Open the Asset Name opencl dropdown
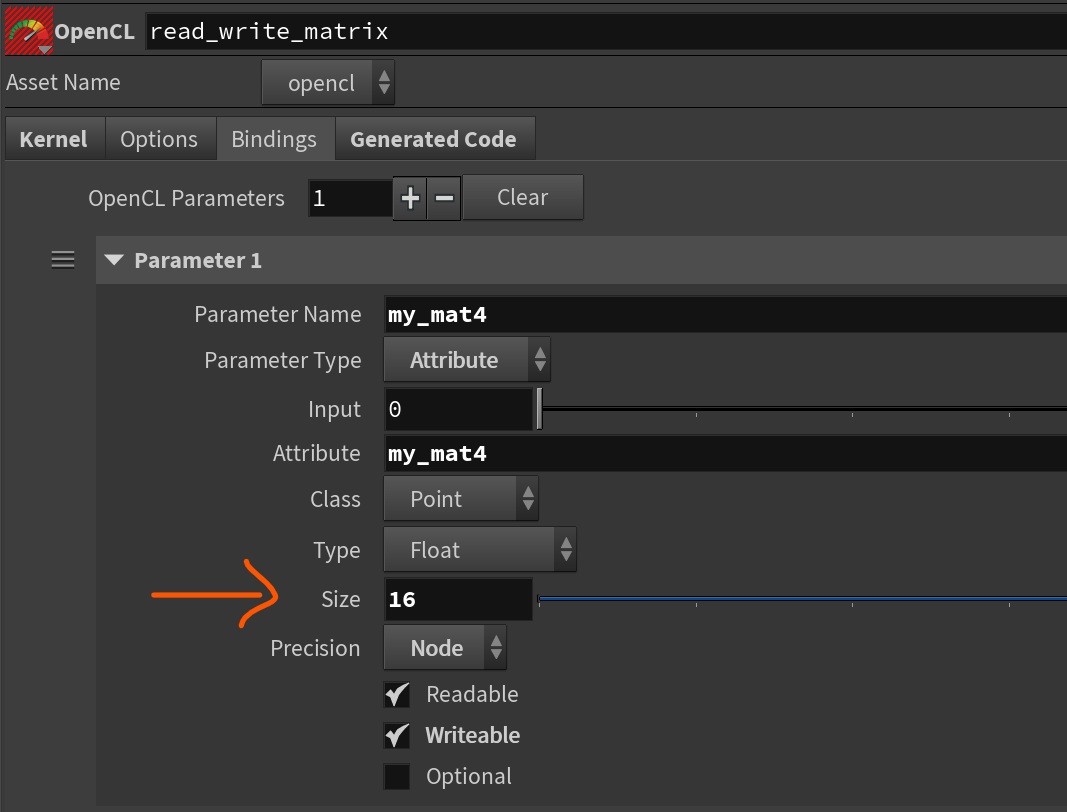The height and width of the screenshot is (812, 1067). (328, 83)
